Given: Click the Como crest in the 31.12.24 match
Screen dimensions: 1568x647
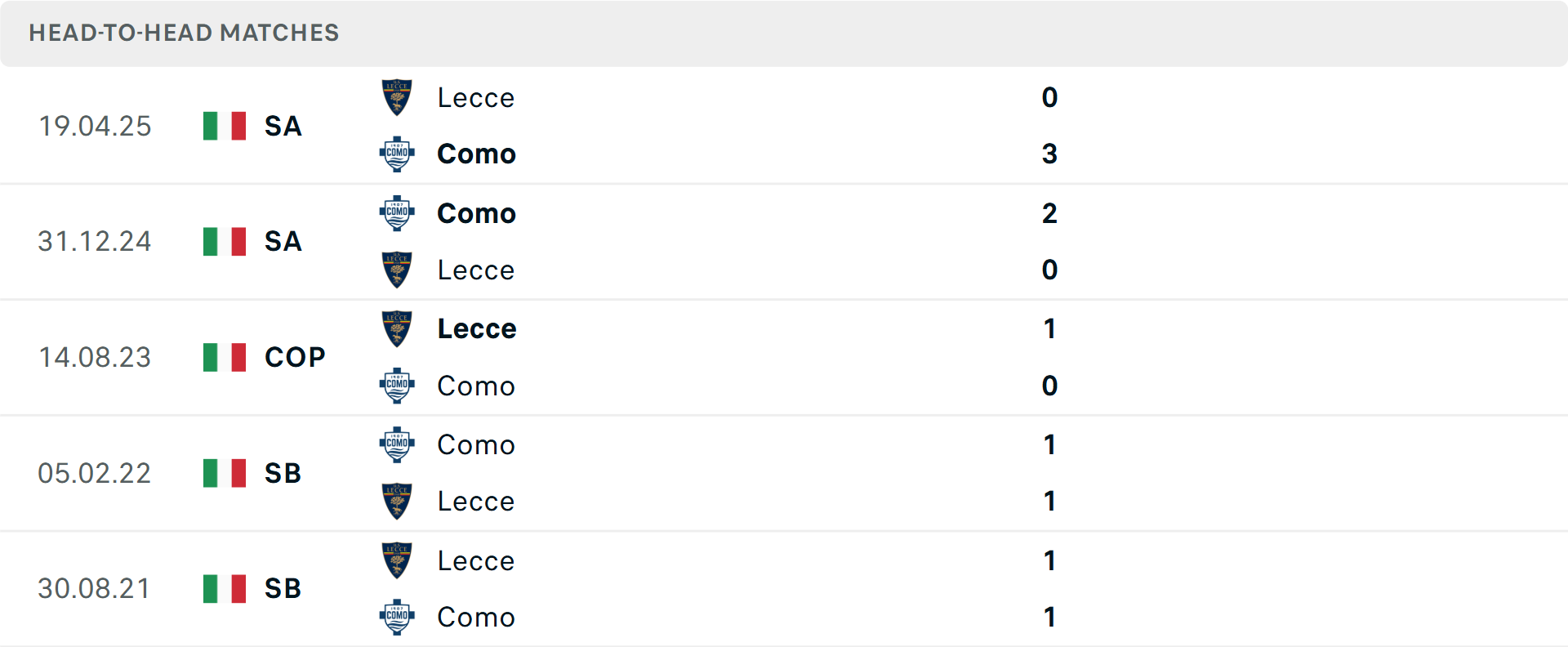Looking at the screenshot, I should [x=397, y=213].
